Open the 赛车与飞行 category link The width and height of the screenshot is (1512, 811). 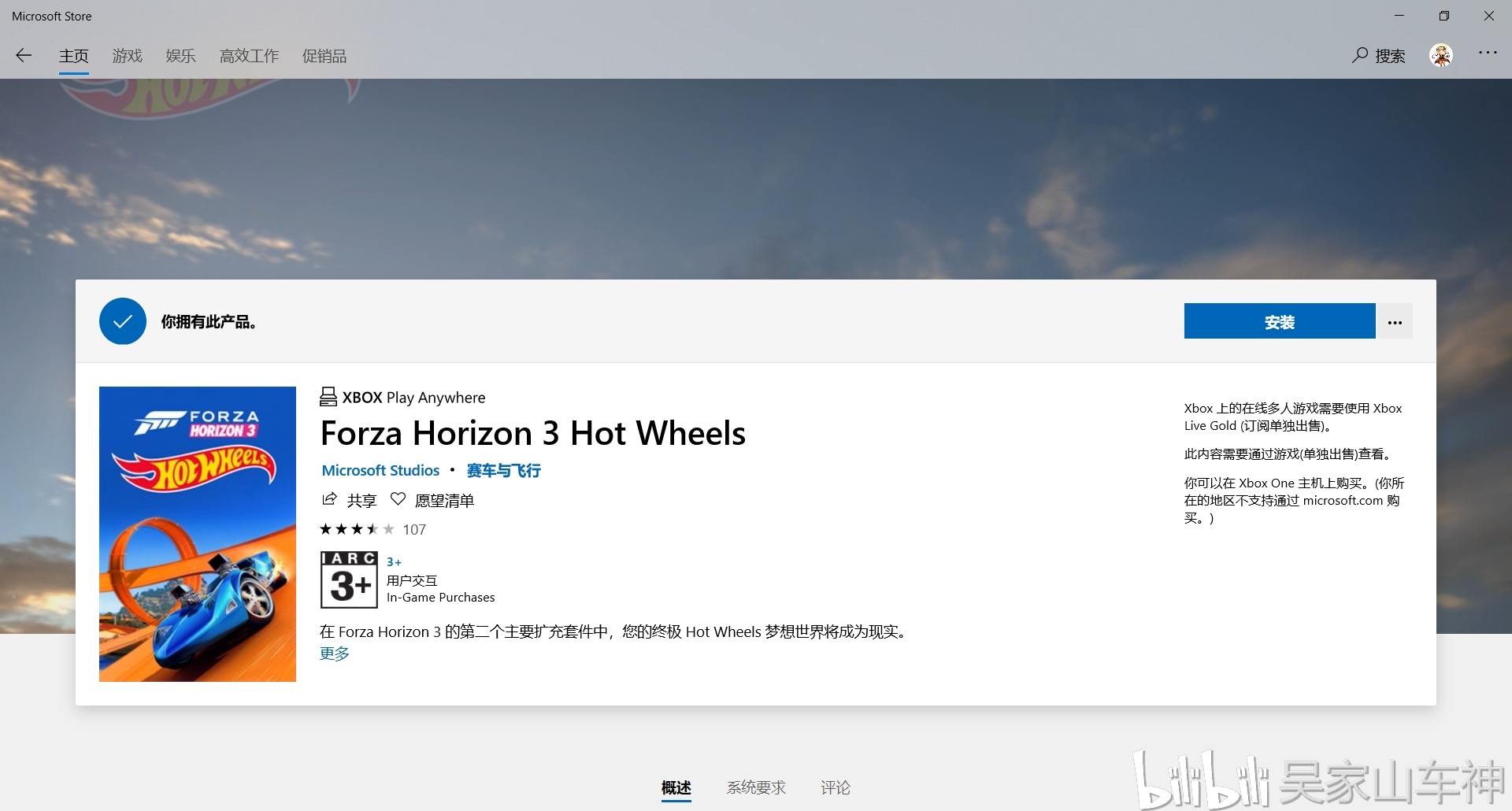point(503,470)
